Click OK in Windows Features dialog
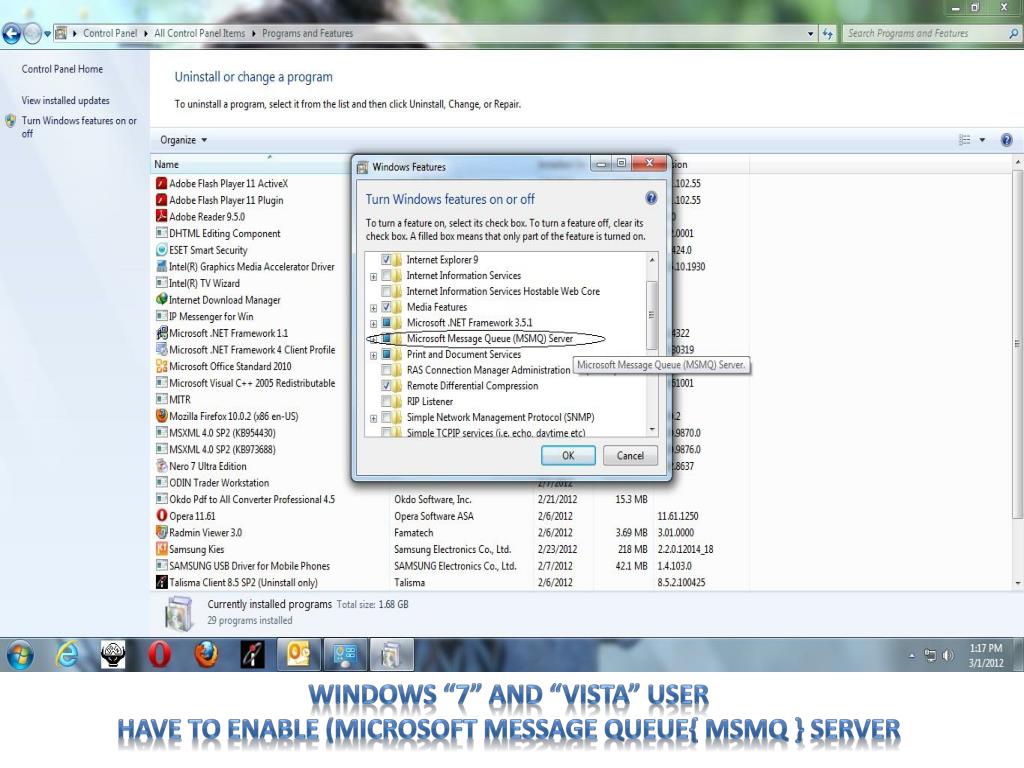The width and height of the screenshot is (1024, 768). (x=568, y=455)
